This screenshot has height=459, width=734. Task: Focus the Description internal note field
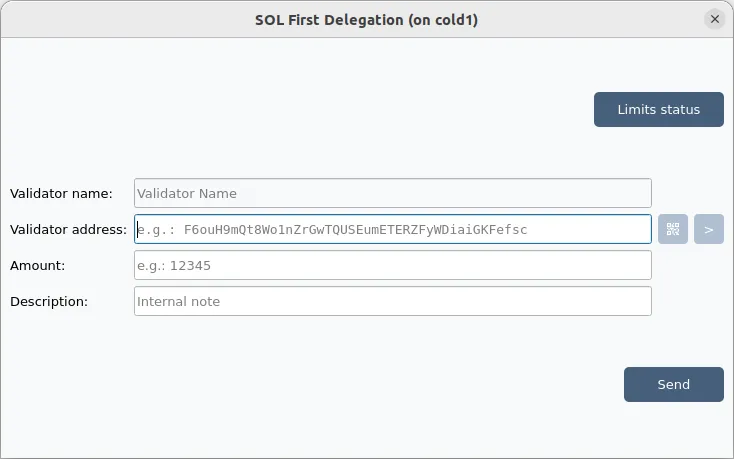pos(393,301)
